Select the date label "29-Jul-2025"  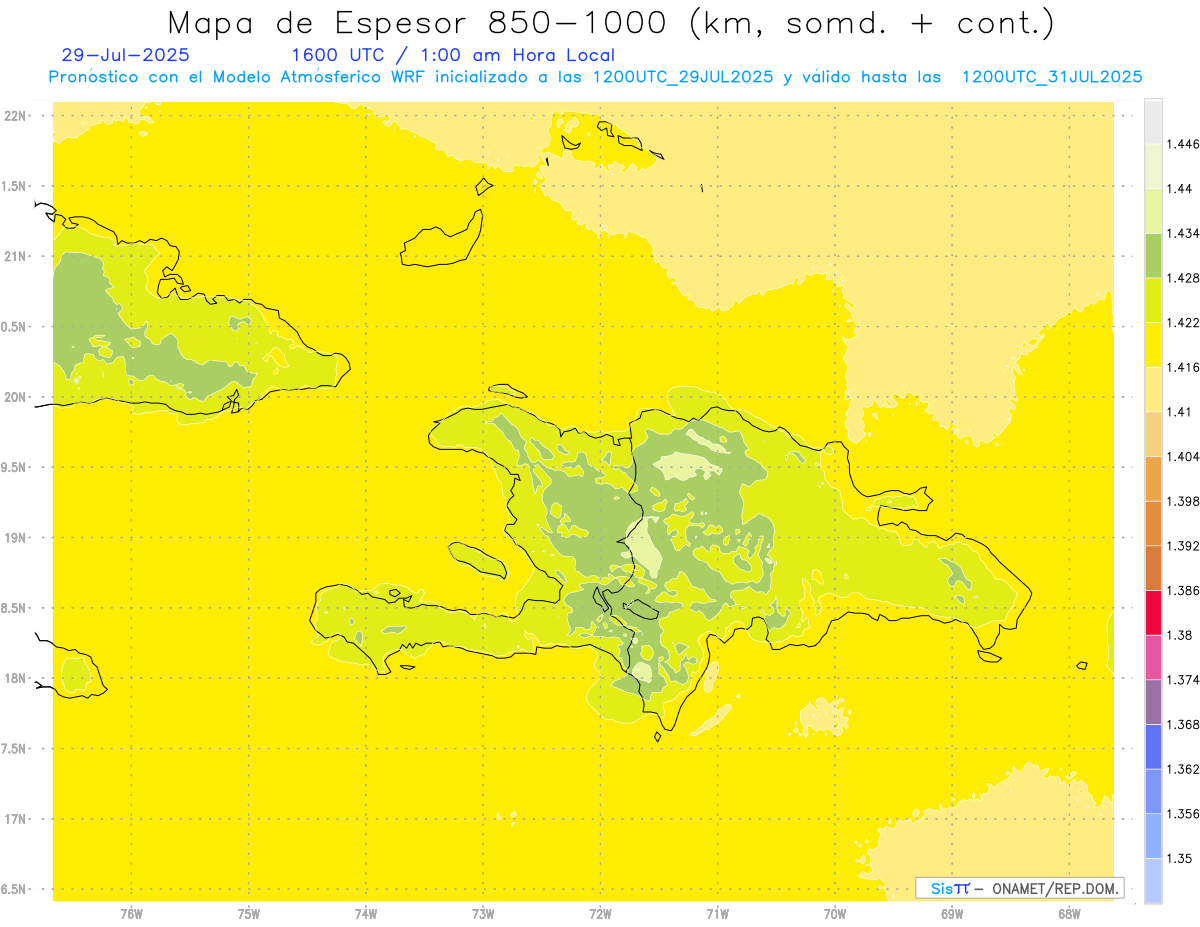pos(125,55)
